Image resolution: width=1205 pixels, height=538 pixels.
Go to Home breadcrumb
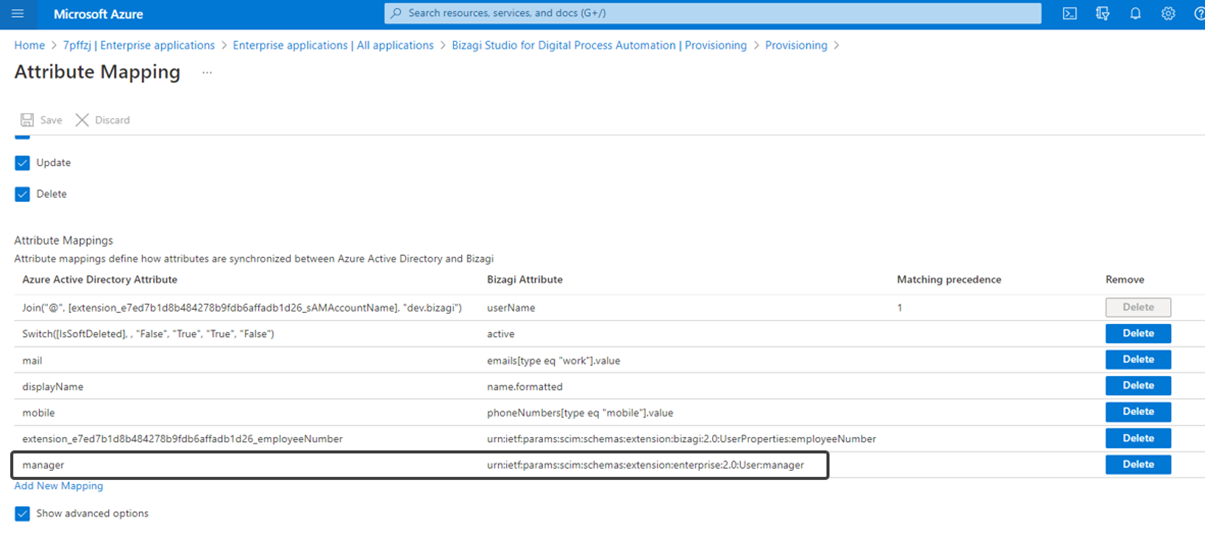(29, 45)
